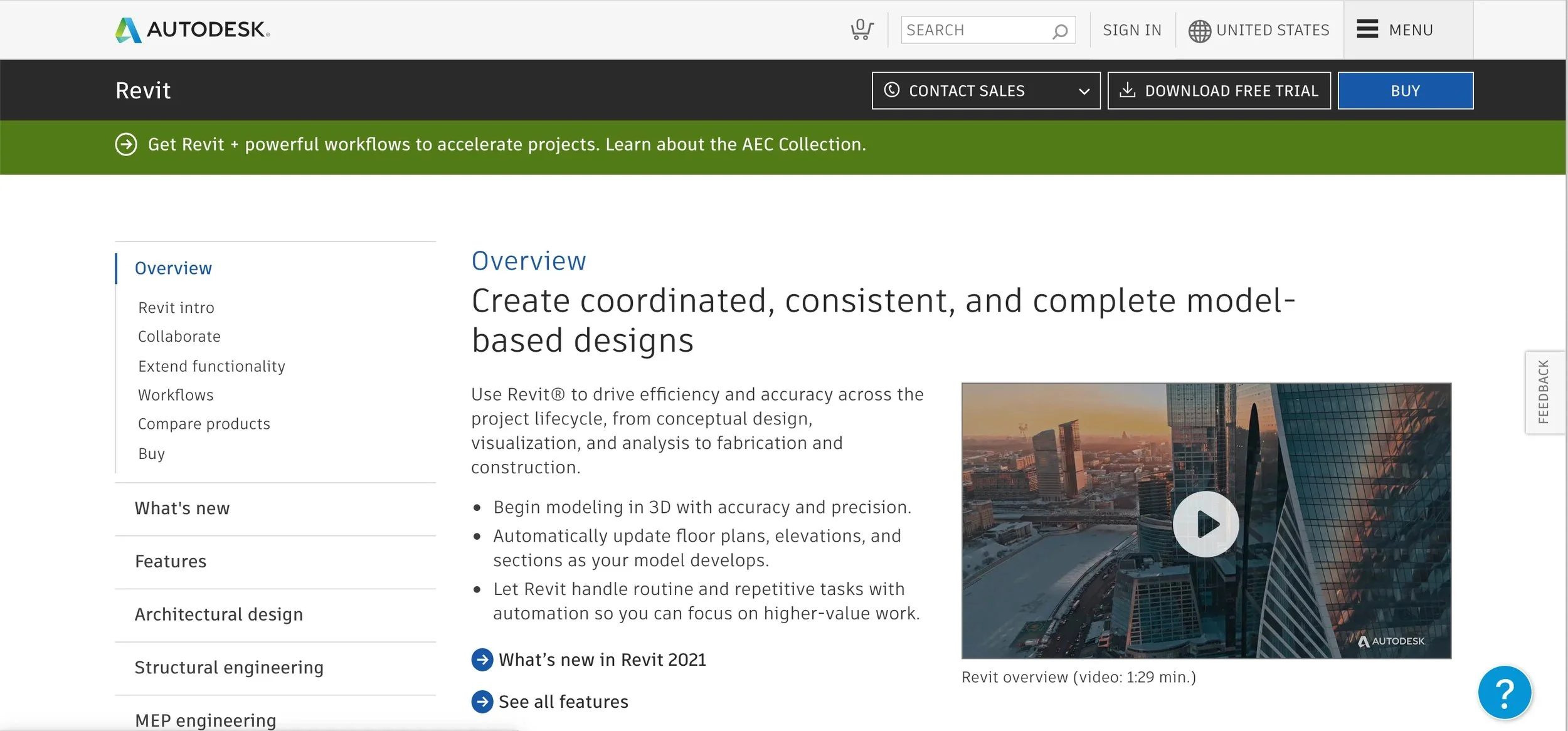Click Download Free Trial button

pos(1218,91)
